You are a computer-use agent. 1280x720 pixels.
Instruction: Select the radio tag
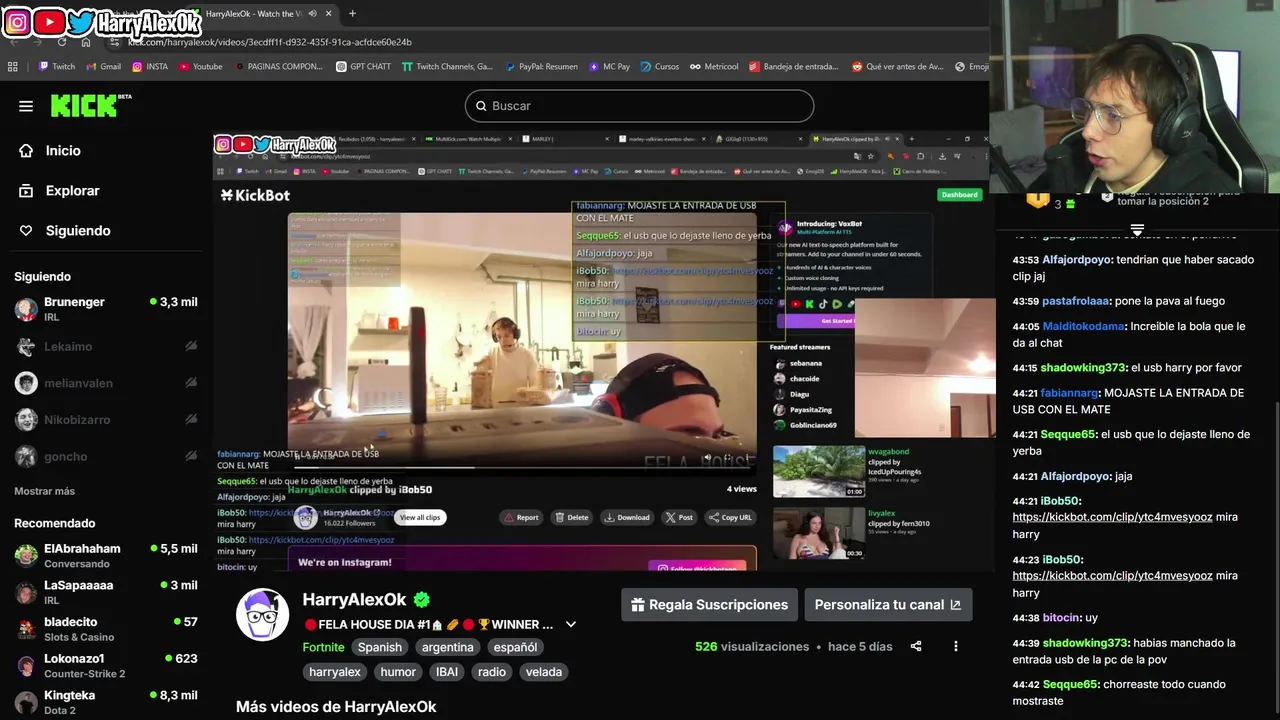pyautogui.click(x=492, y=672)
